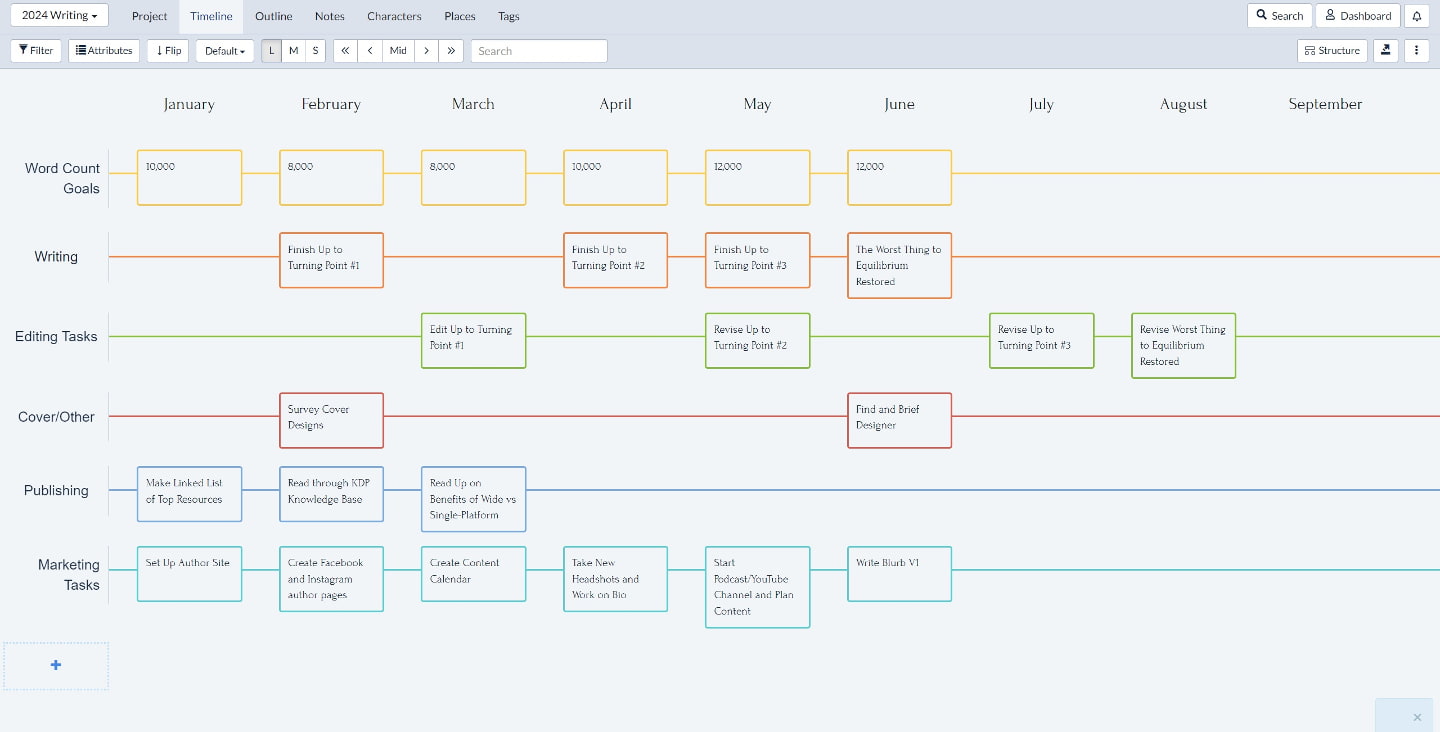Viewport: 1440px width, 732px height.
Task: Open Take New Headshots and Work on Bio card
Action: pyautogui.click(x=616, y=579)
